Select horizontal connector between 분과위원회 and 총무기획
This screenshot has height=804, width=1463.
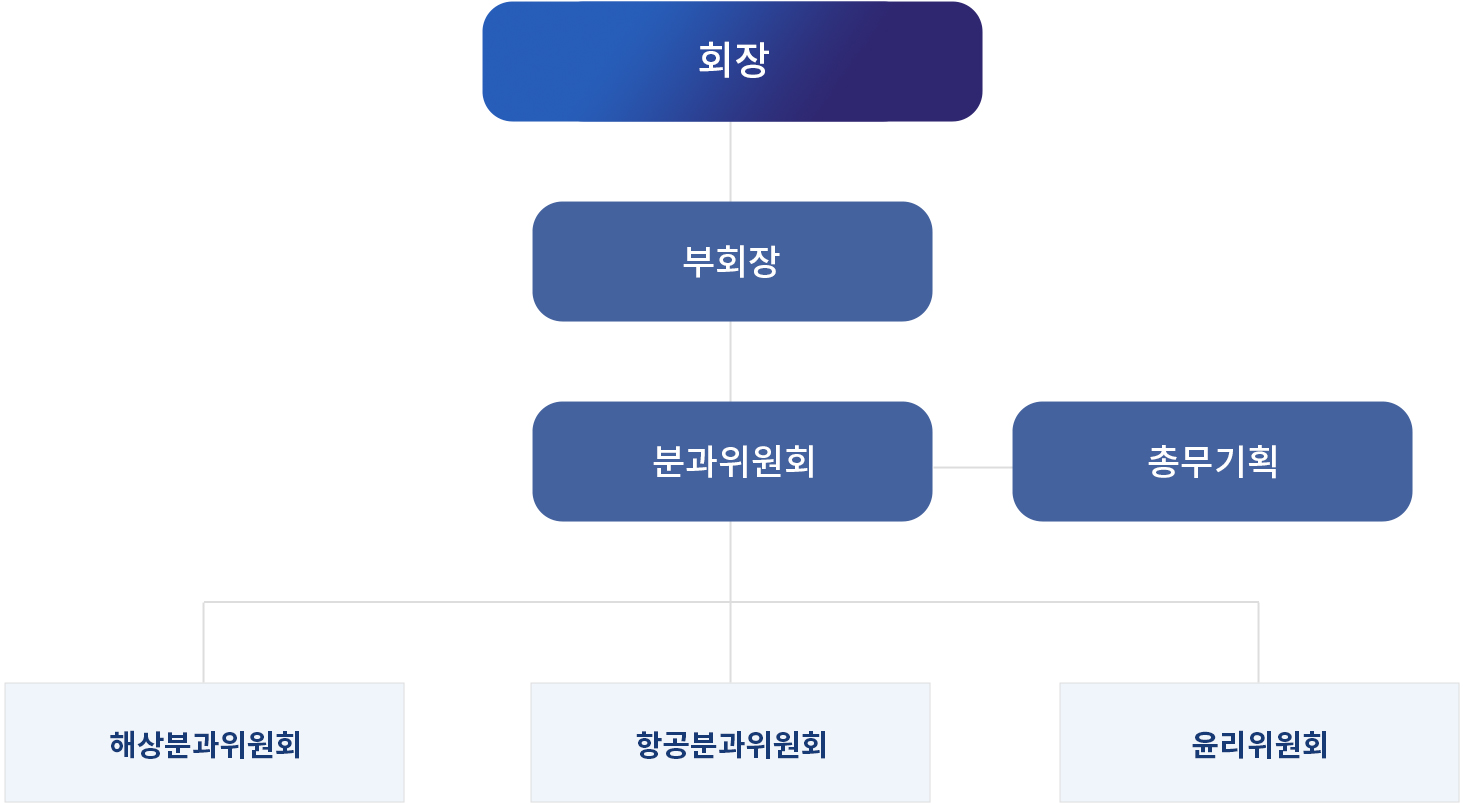tap(972, 467)
